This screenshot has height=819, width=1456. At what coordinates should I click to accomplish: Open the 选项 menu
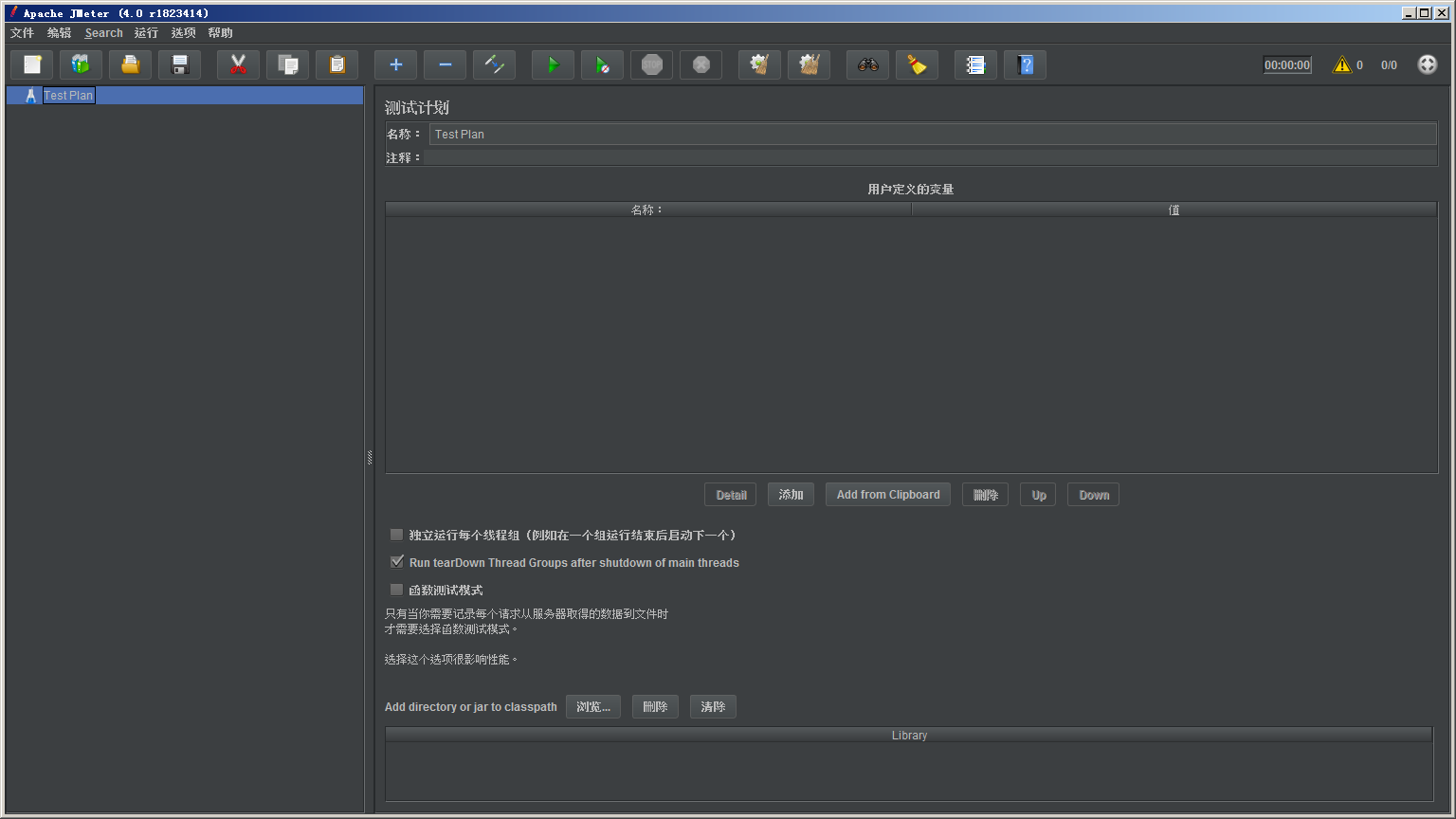tap(183, 32)
